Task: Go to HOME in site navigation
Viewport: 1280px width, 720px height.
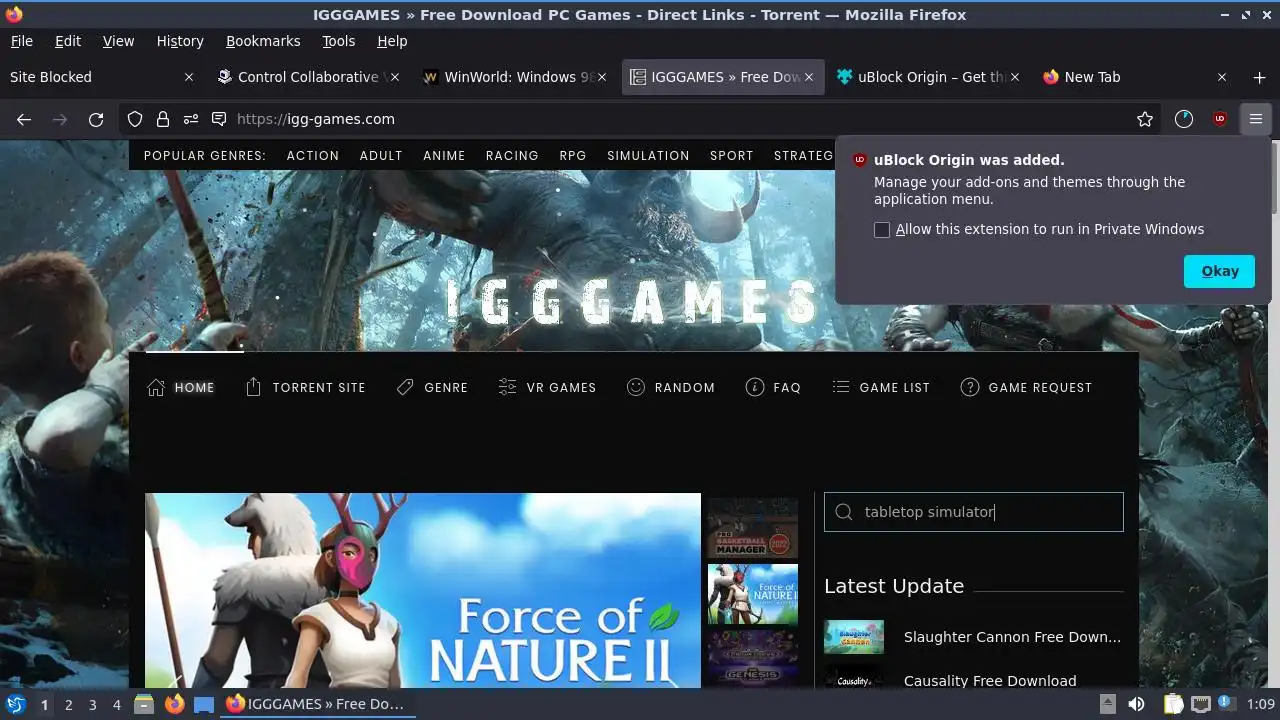Action: (x=181, y=388)
